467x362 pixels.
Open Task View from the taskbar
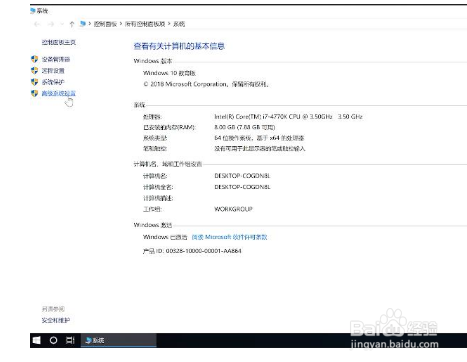(x=70, y=340)
